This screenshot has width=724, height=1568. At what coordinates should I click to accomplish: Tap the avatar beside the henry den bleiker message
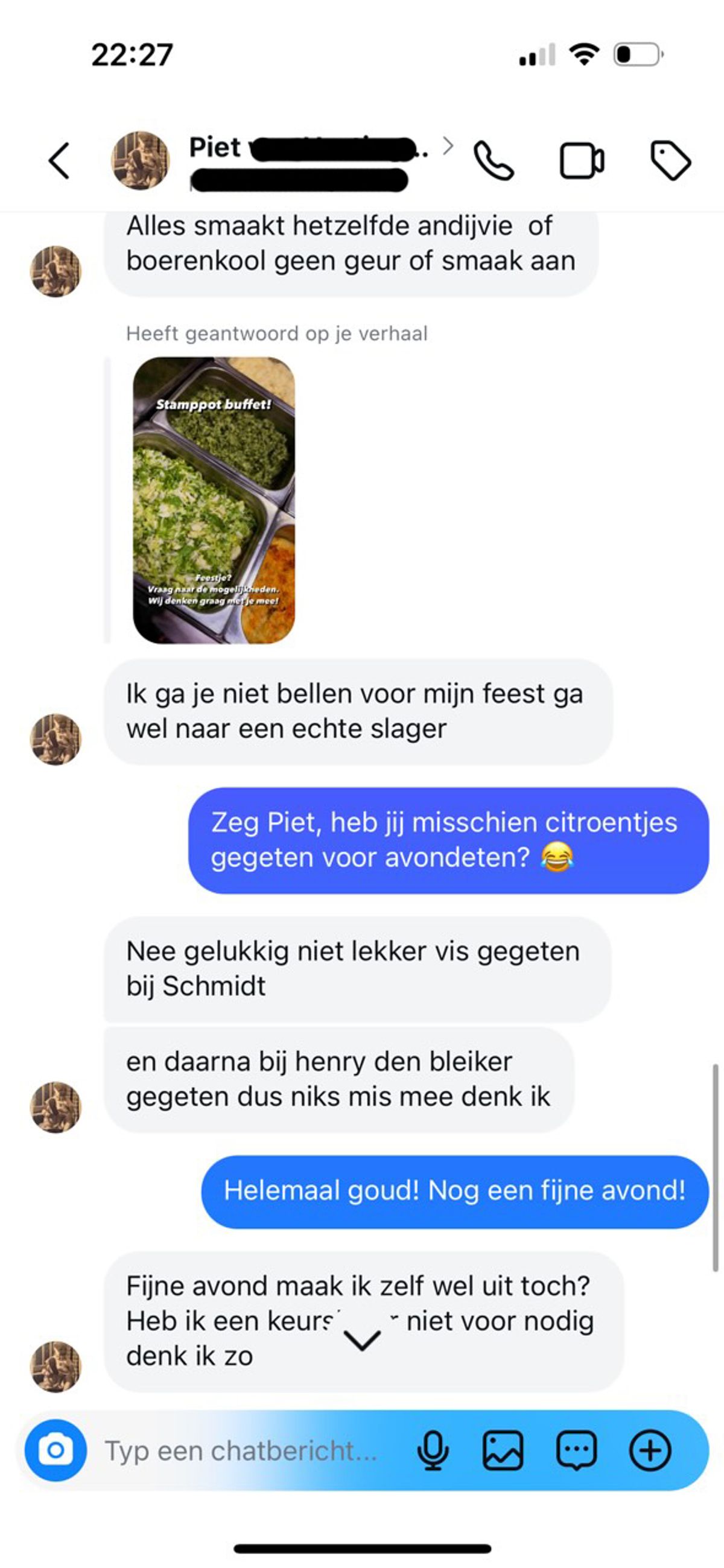click(x=56, y=1106)
